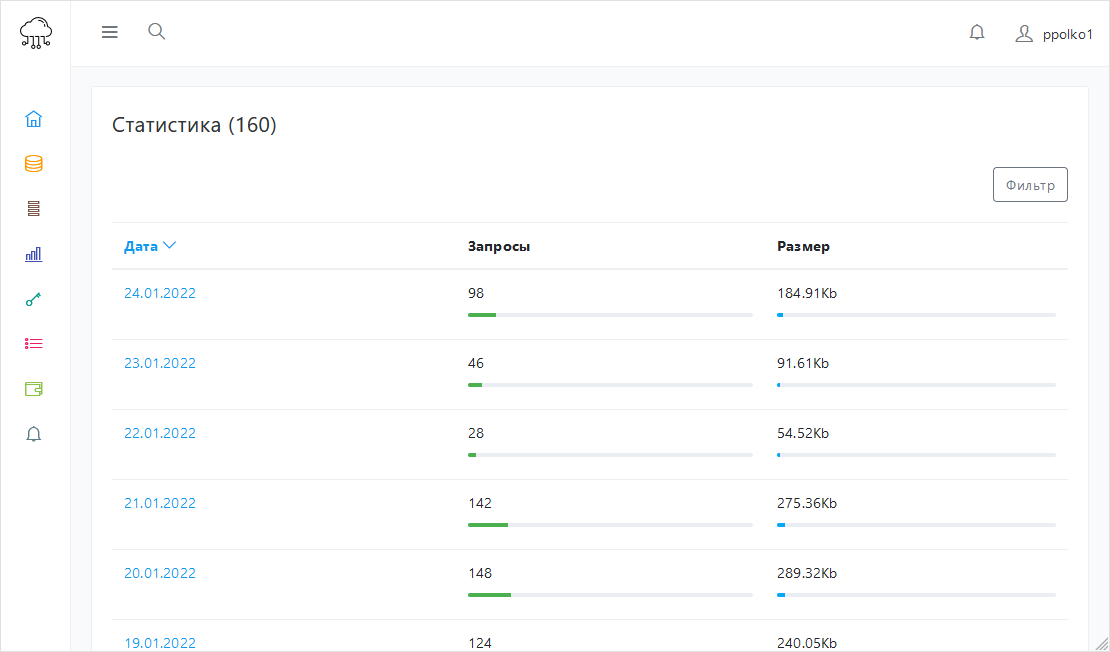Select the stacked servers sidebar icon
The image size is (1110, 652).
click(34, 209)
